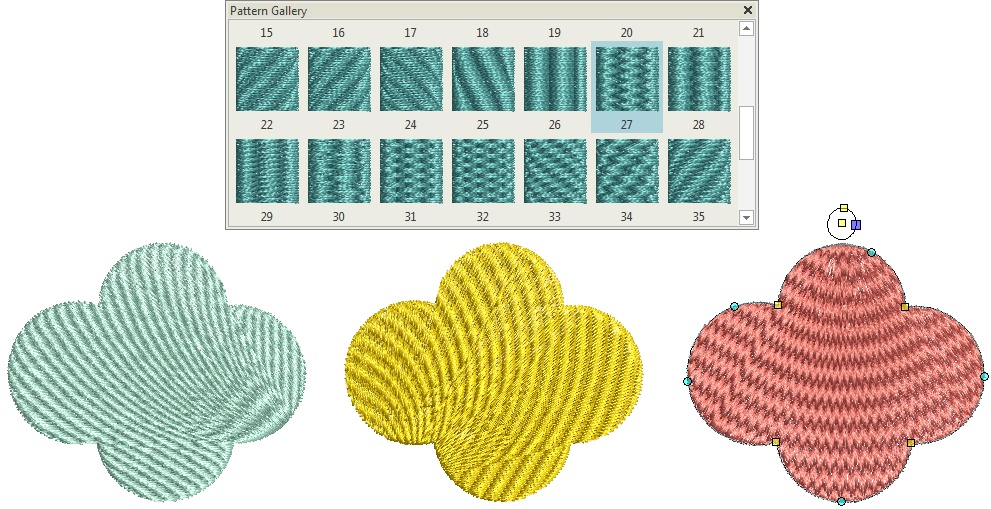Pick pattern 31 thumbnail
Image resolution: width=991 pixels, height=509 pixels.
411,170
